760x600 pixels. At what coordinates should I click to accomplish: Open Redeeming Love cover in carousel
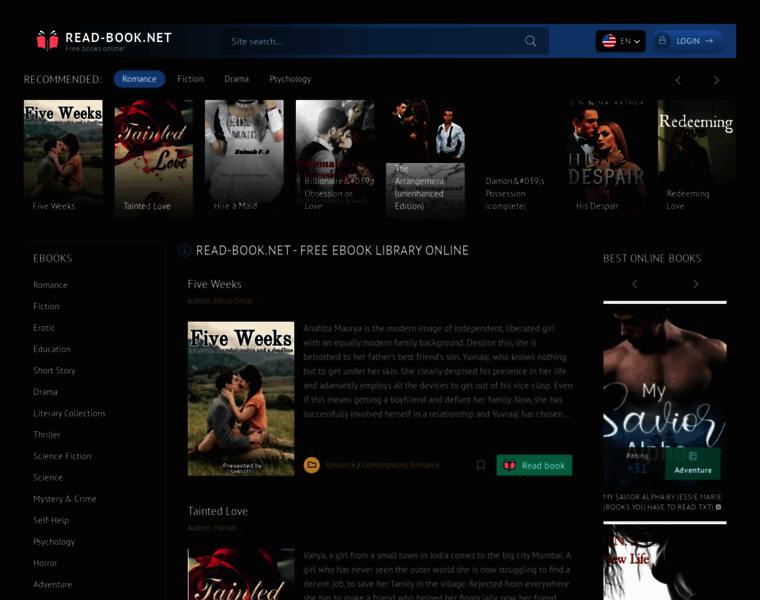697,158
